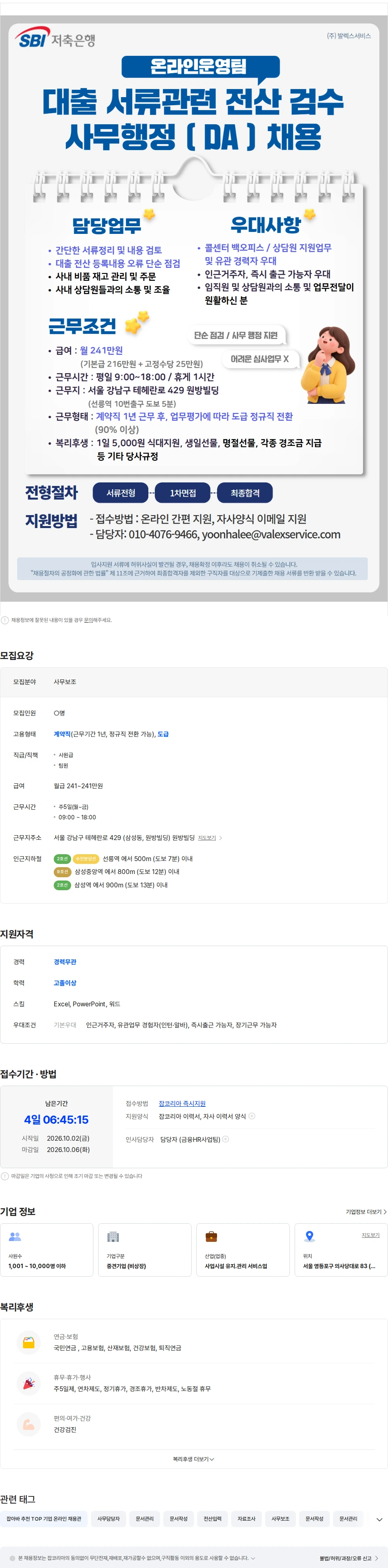Click the green 2호선 badge for 선릉역

(62, 859)
